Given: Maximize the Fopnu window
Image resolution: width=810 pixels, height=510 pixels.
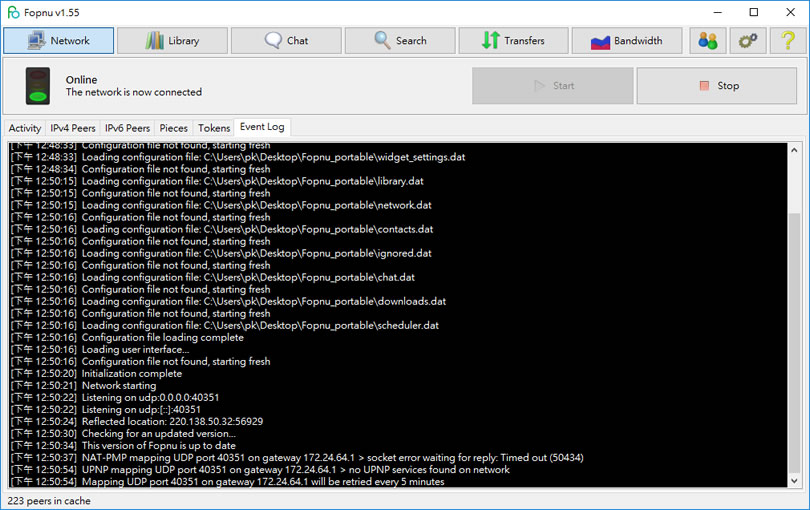Looking at the screenshot, I should [754, 12].
